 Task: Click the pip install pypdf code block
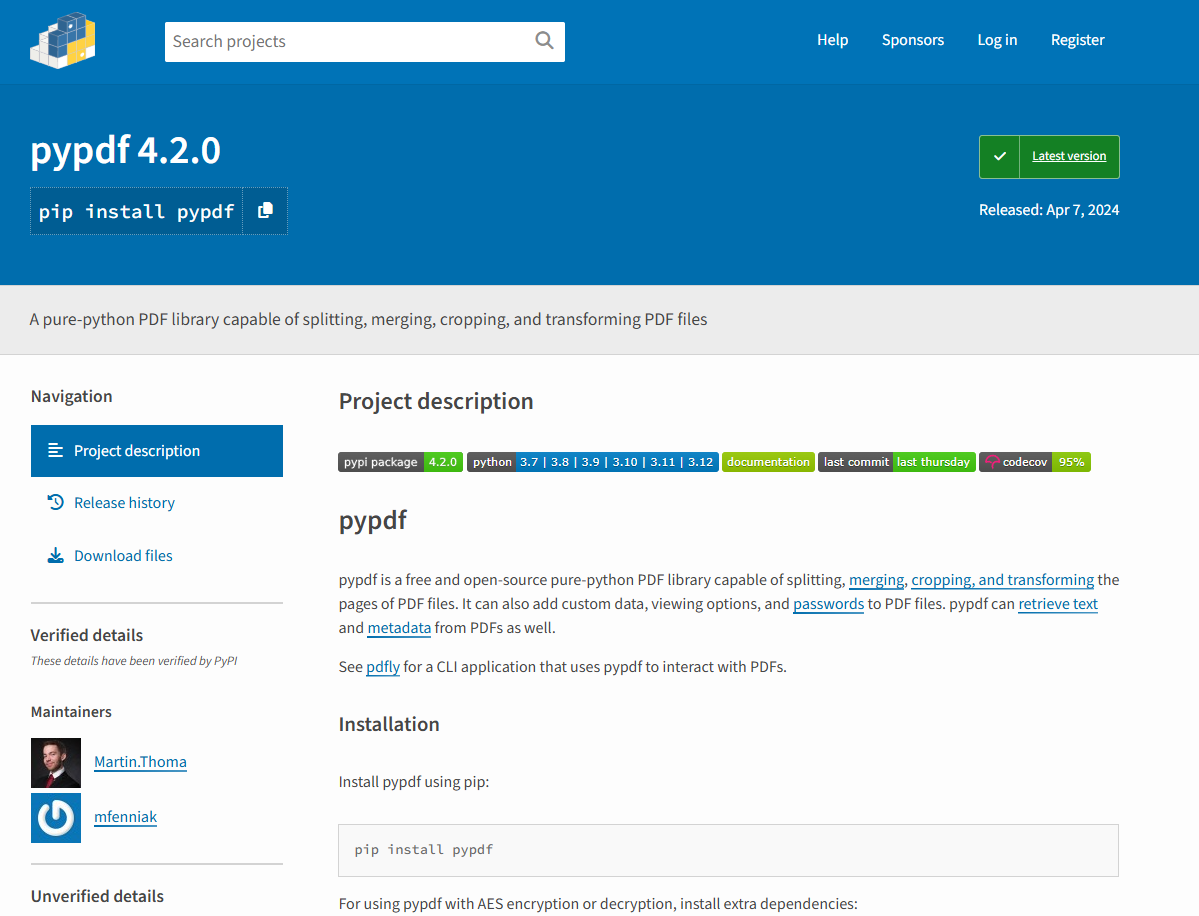728,850
